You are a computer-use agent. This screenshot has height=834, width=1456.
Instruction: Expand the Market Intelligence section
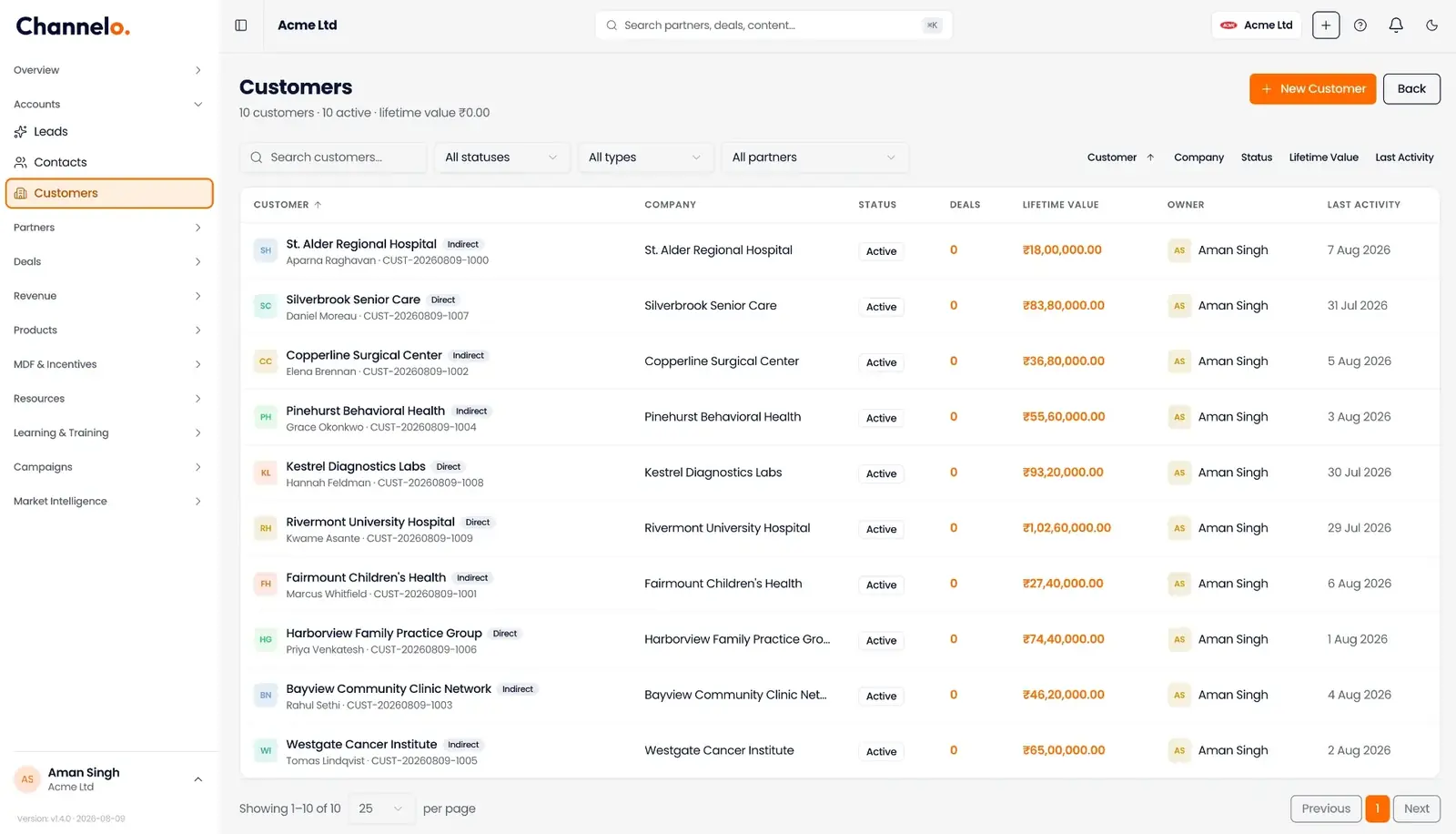click(x=108, y=502)
